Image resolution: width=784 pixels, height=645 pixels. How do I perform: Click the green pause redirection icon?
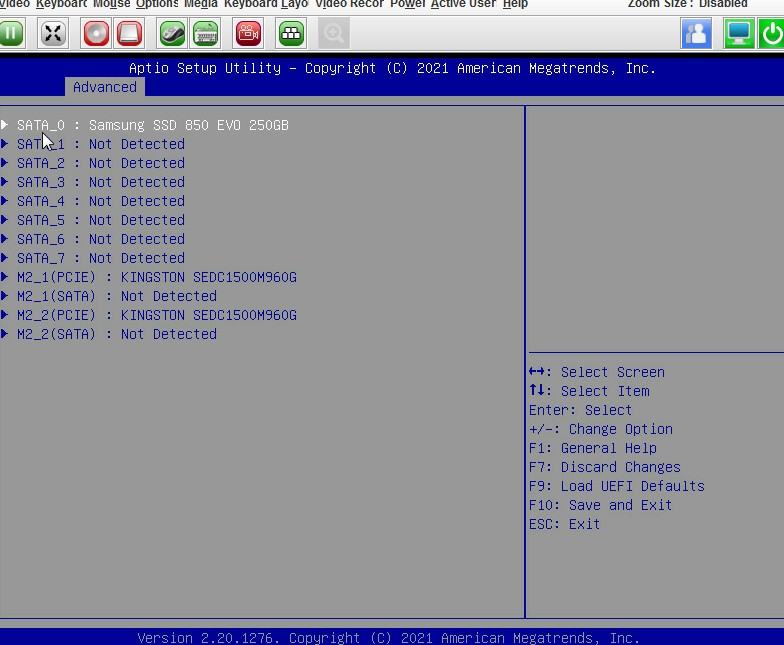click(x=12, y=34)
